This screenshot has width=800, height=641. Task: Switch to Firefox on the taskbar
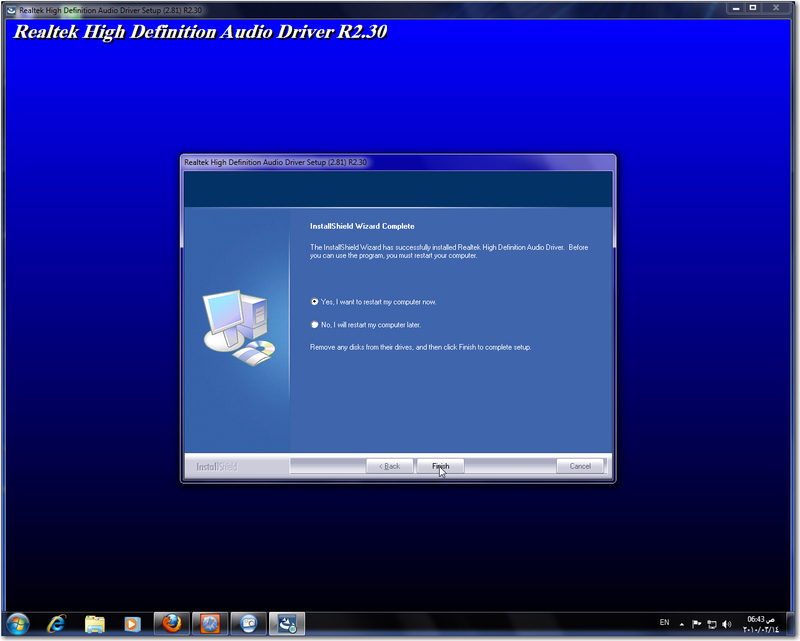(x=171, y=624)
